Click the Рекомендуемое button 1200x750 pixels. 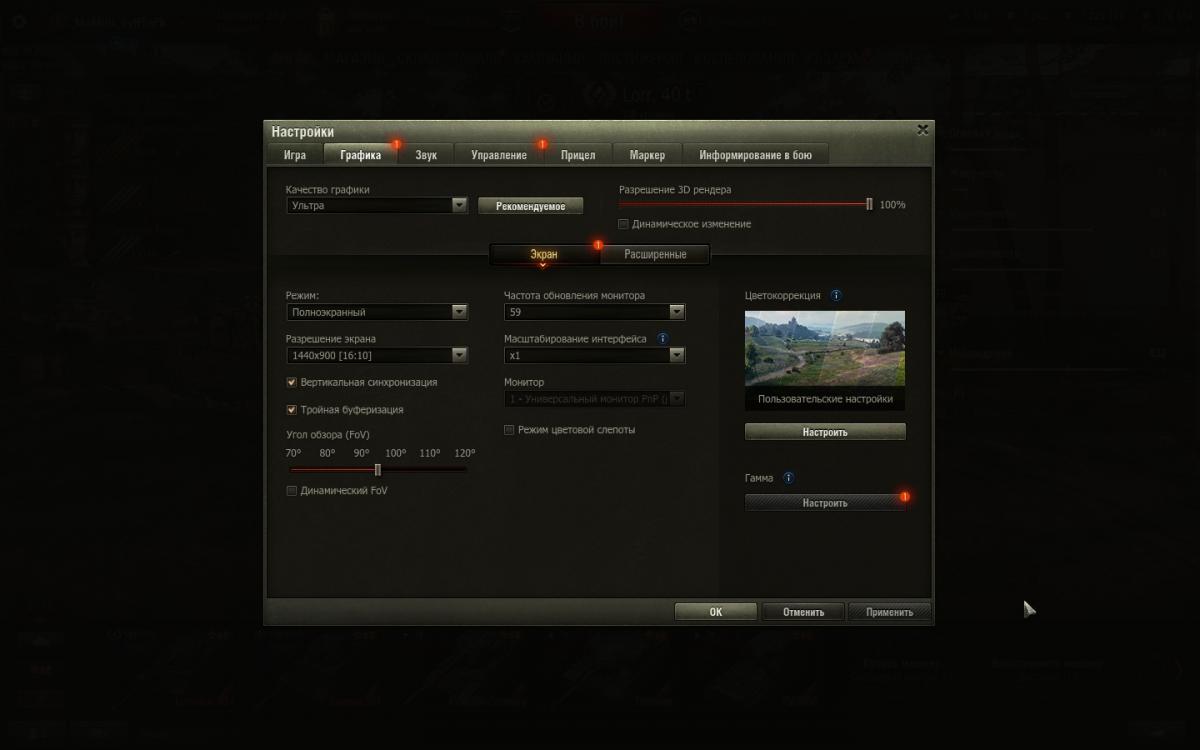coord(530,206)
